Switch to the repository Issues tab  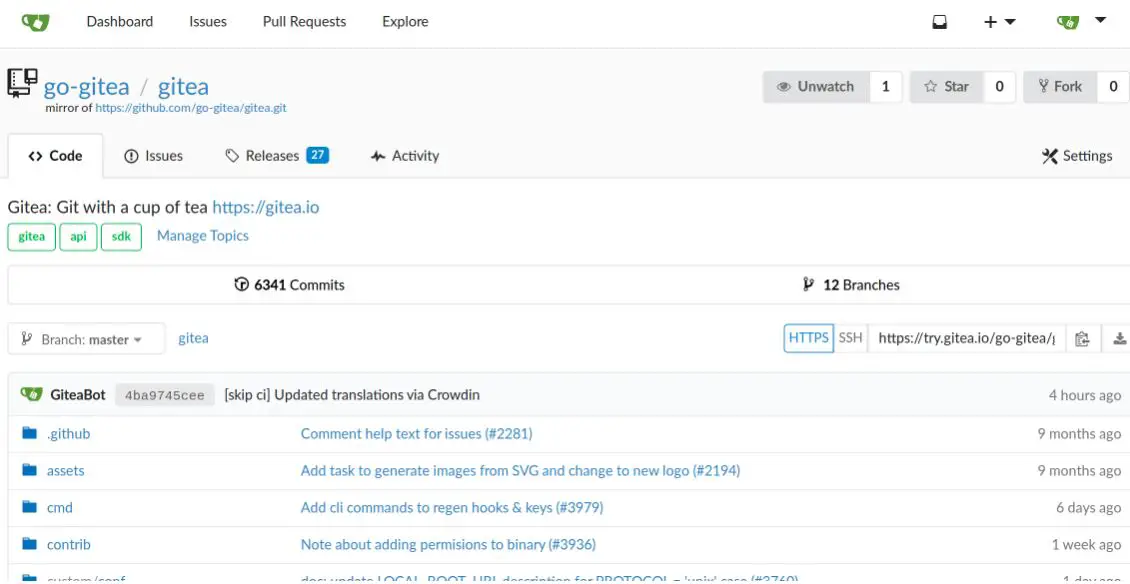(x=154, y=156)
